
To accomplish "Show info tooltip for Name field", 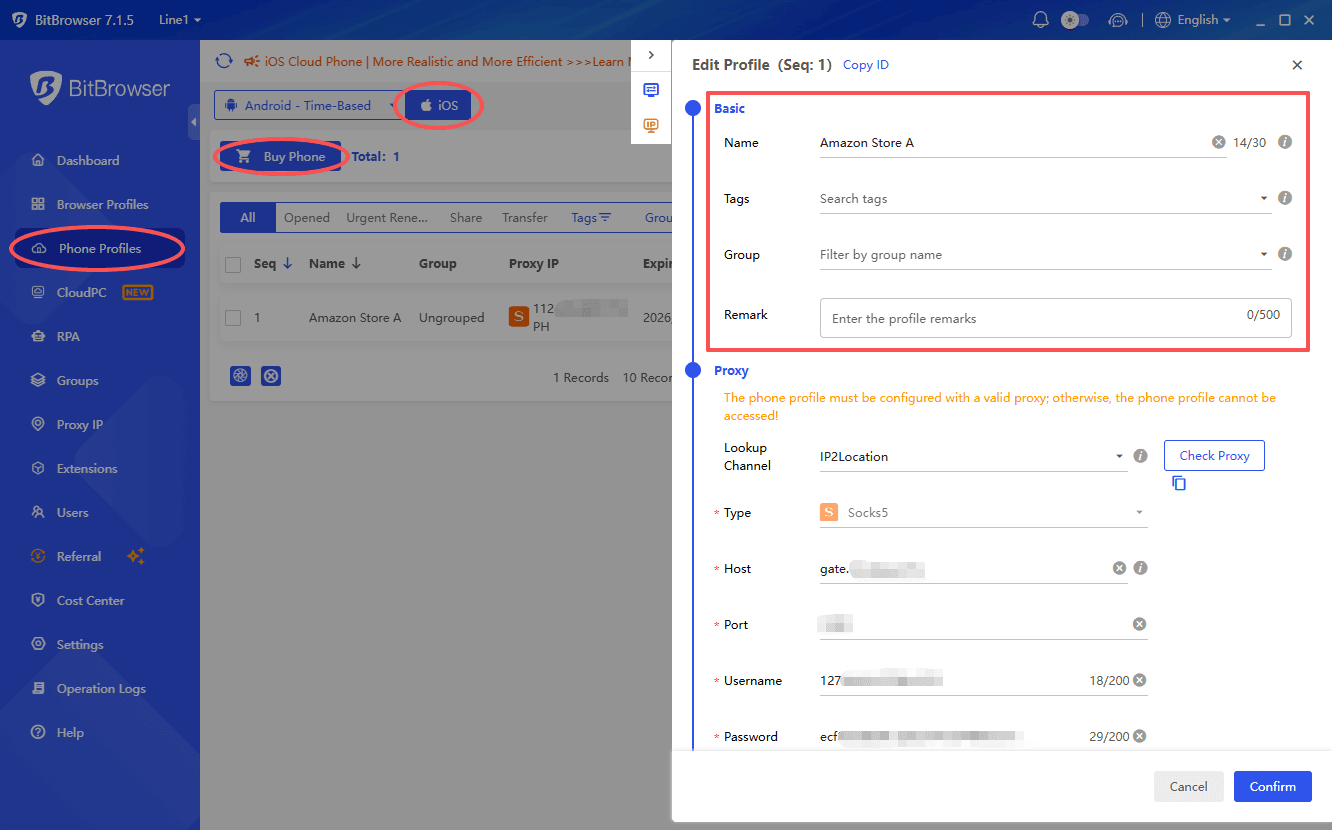I will click(x=1286, y=143).
